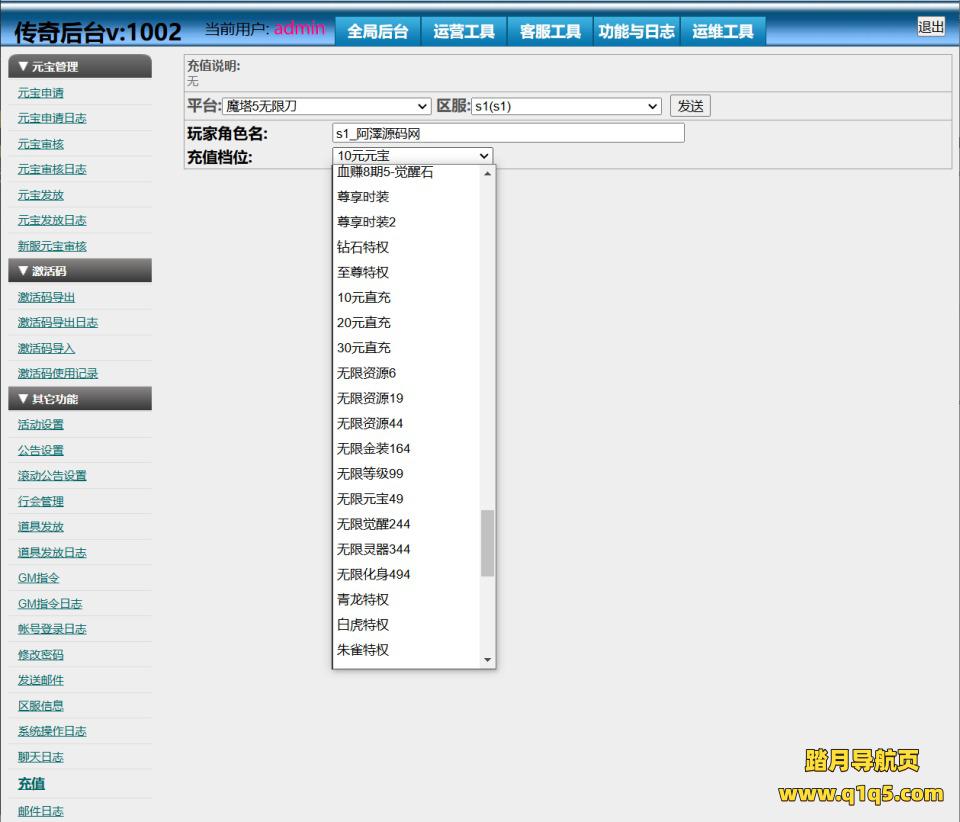
Task: Open the 客服工具 tab
Action: point(550,32)
